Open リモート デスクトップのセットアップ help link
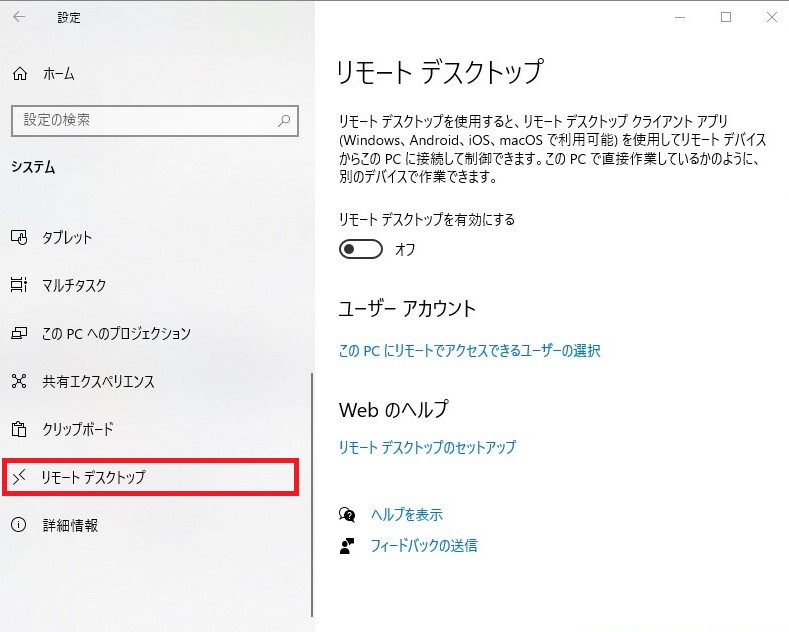This screenshot has width=789, height=632. [427, 447]
